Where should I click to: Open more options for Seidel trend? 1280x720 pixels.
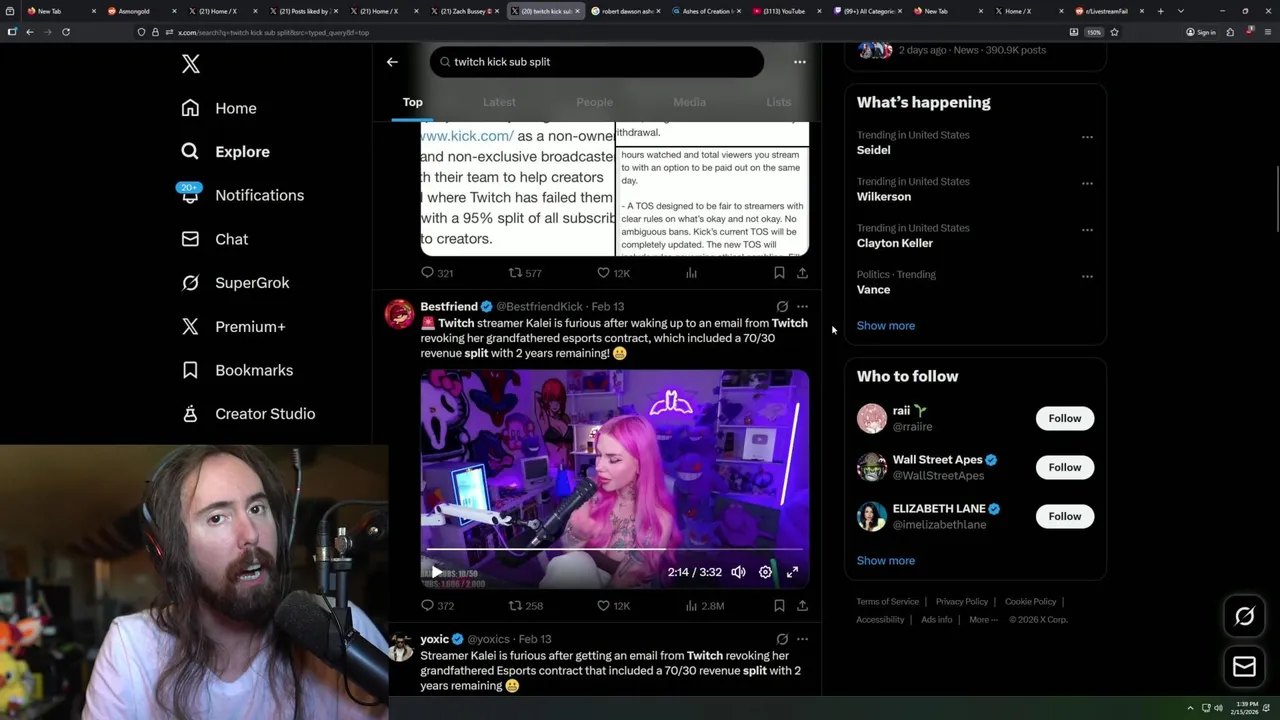[1087, 137]
